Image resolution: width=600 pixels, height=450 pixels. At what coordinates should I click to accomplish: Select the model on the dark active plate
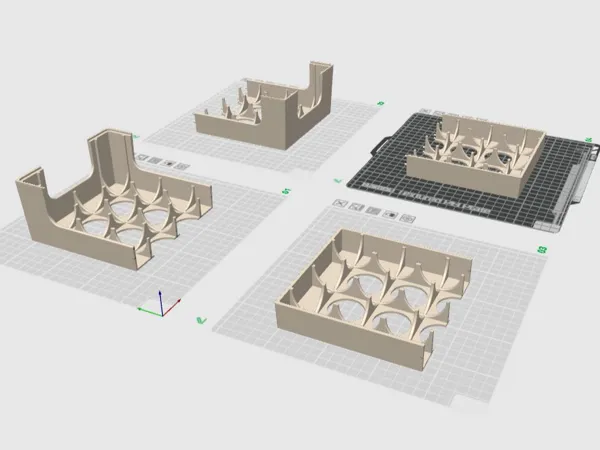pos(474,157)
